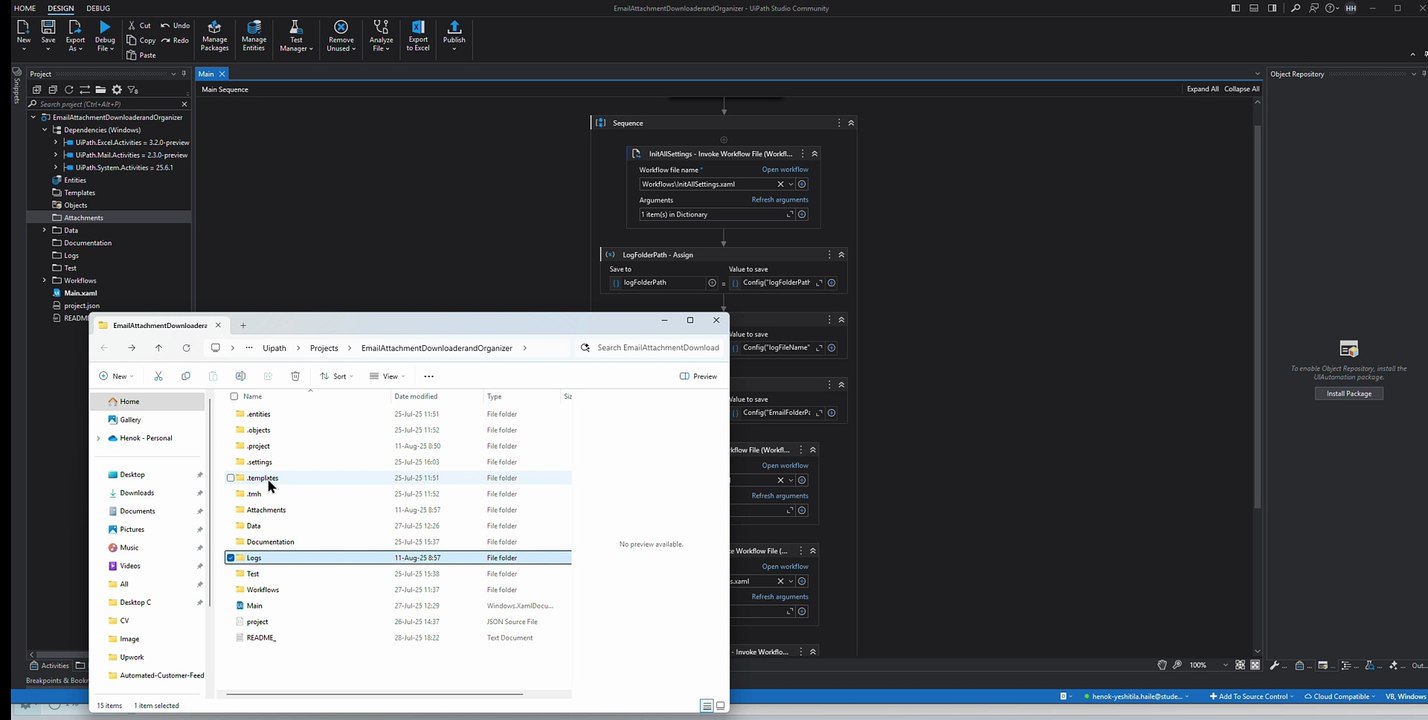Viewport: 1428px width, 720px height.
Task: Select the DESIGN ribbon tab
Action: coord(61,8)
